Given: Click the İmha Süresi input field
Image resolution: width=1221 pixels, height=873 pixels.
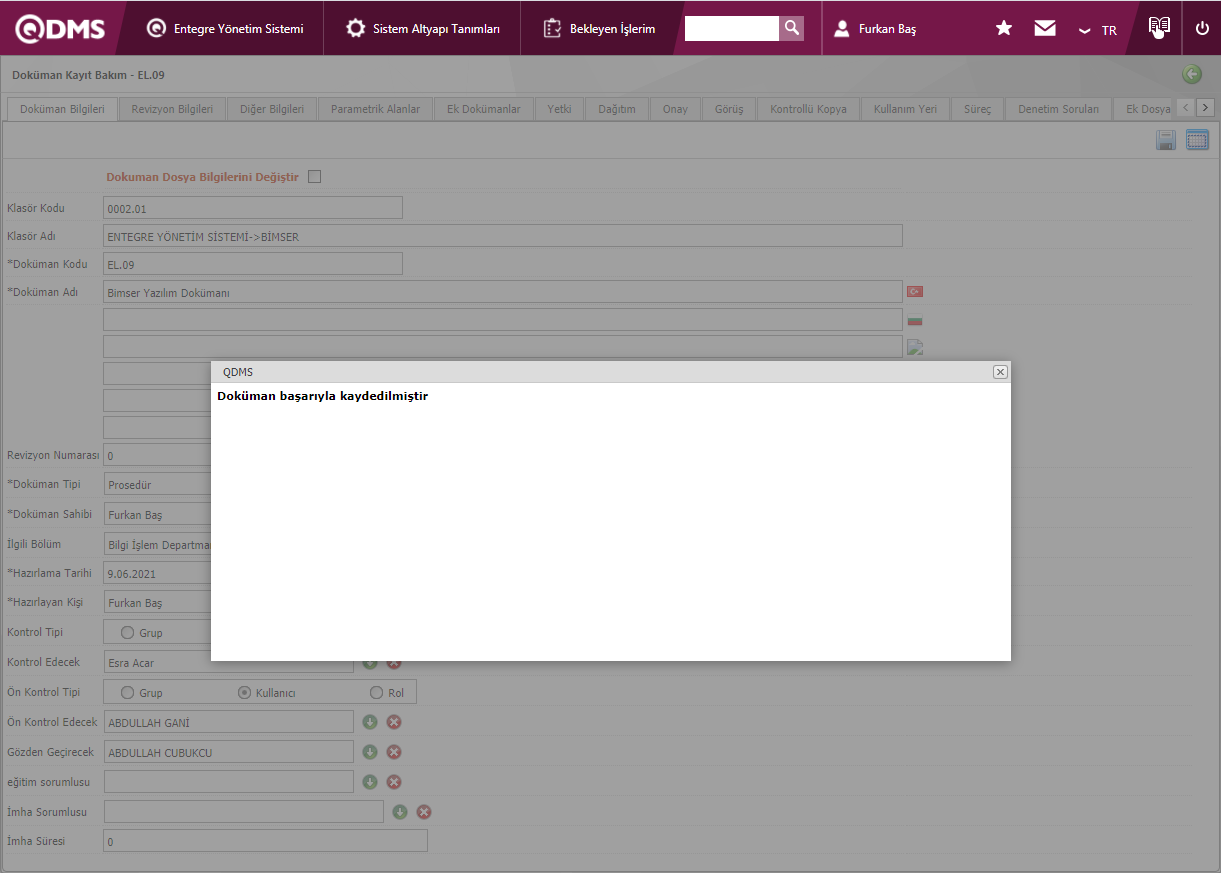Looking at the screenshot, I should [x=265, y=841].
